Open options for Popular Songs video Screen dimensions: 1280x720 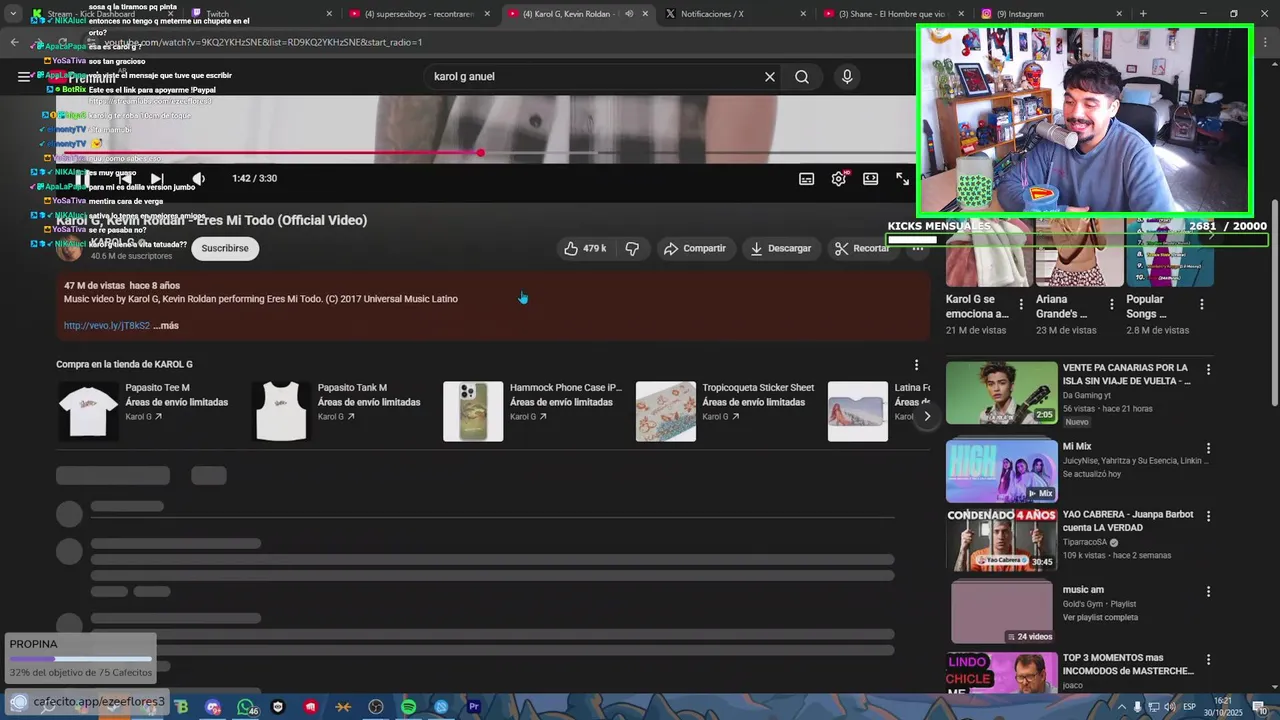pos(1201,304)
